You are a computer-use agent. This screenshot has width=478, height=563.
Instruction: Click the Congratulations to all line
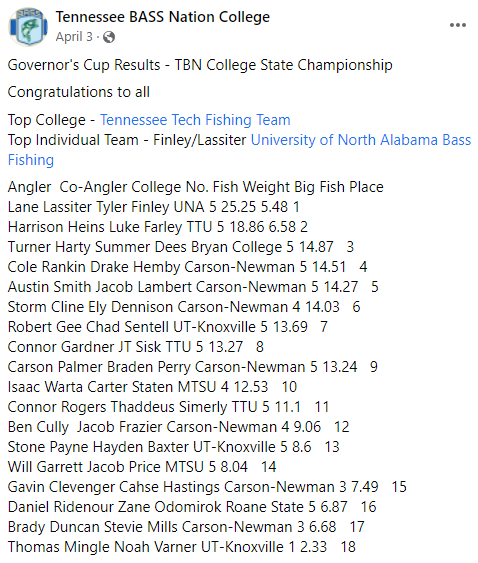tap(79, 92)
